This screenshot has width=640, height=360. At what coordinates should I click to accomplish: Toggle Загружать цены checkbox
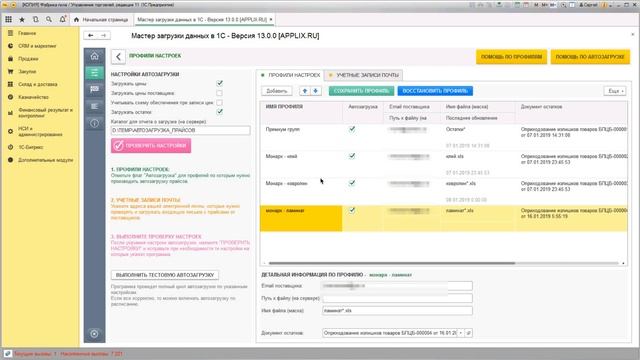(220, 83)
